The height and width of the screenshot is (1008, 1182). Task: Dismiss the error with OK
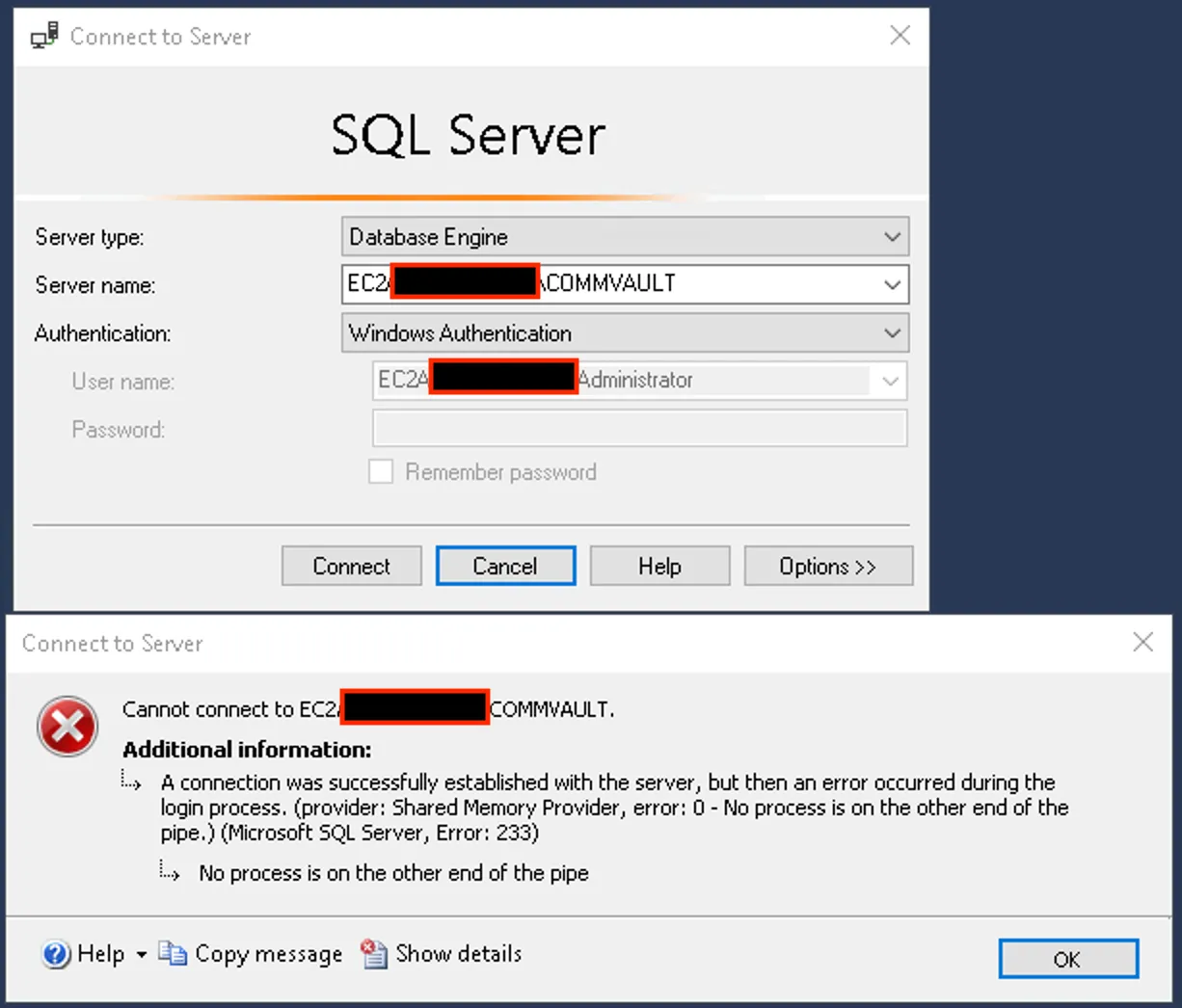click(1068, 959)
